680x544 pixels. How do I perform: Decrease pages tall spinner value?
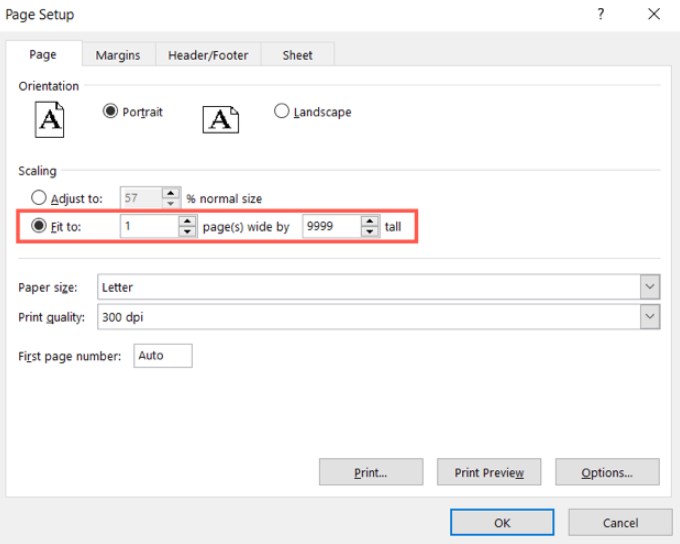(369, 232)
